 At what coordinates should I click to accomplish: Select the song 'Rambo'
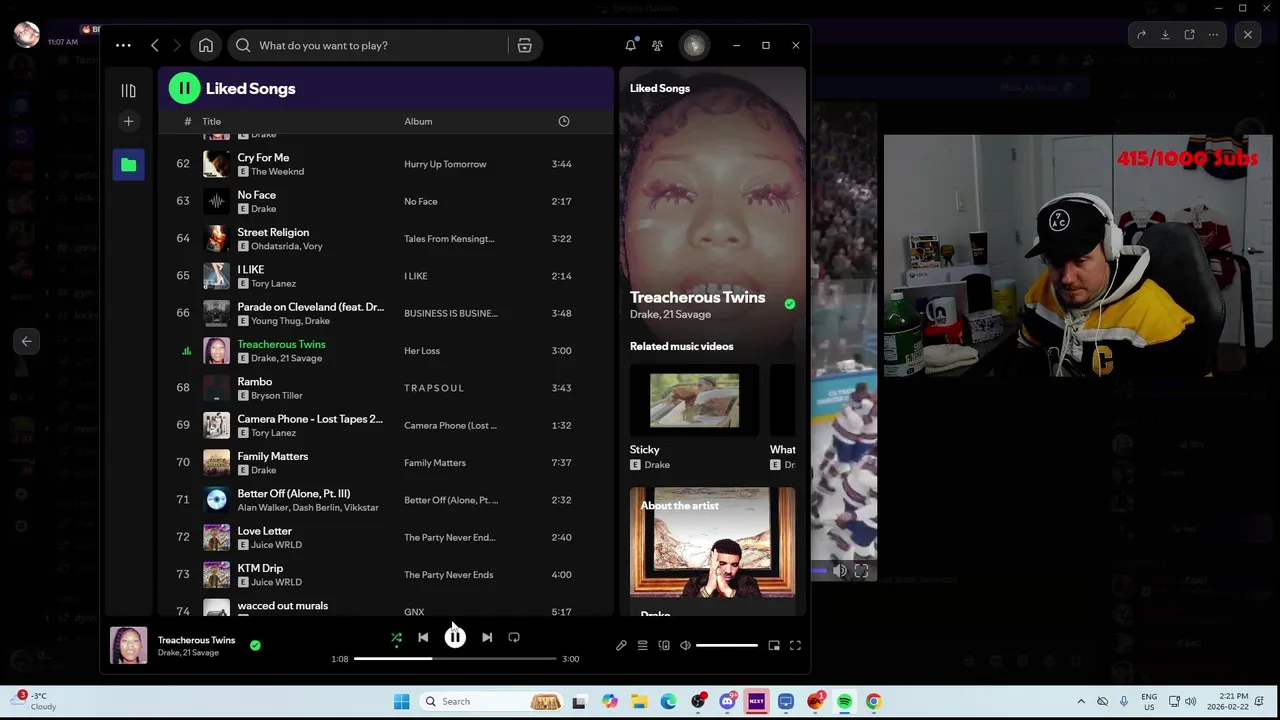[x=254, y=381]
